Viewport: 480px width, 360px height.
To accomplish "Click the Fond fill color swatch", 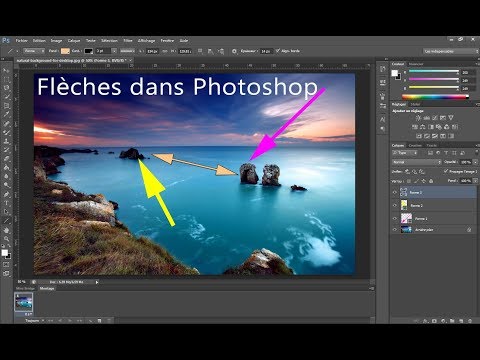I will 65,51.
